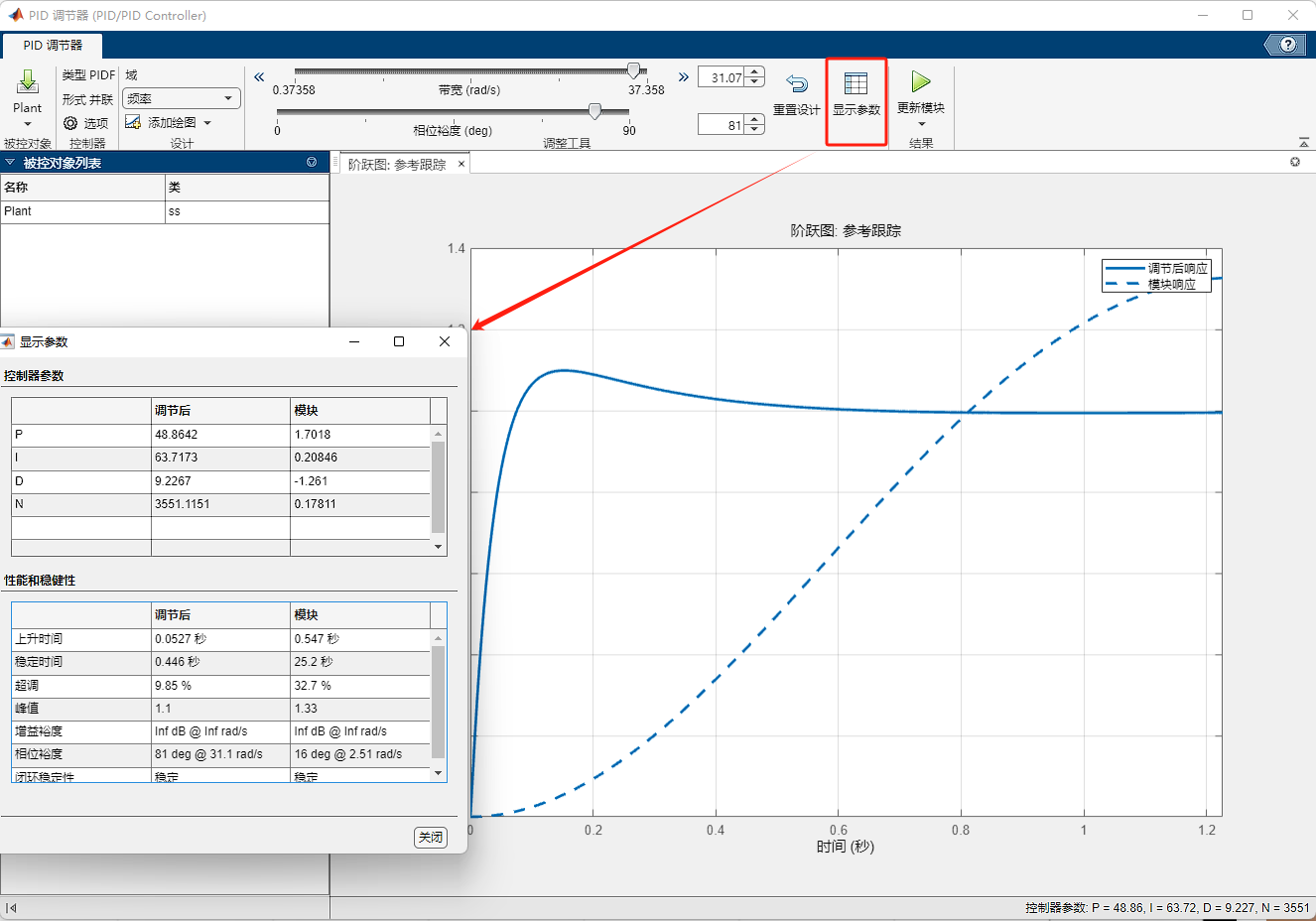1316x921 pixels.
Task: Click the 类型 PIDF controller type
Action: pos(88,75)
